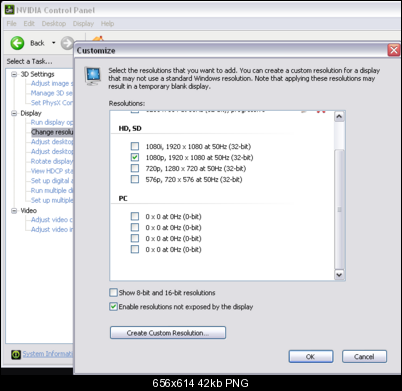Screen dimensions: 402x391
Task: Click the green Back arrow icon
Action: [17, 43]
